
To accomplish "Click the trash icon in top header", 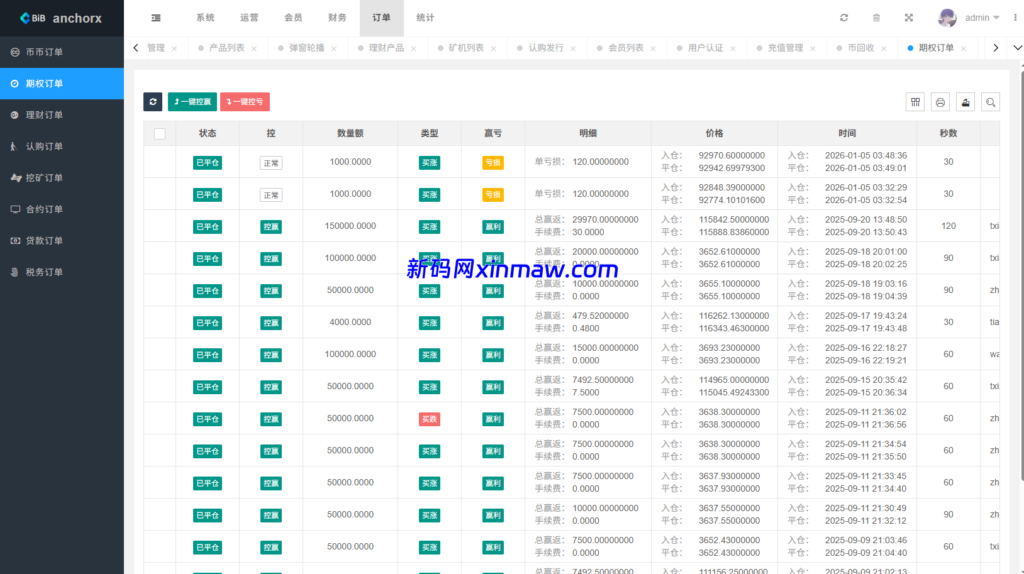I will click(x=876, y=18).
